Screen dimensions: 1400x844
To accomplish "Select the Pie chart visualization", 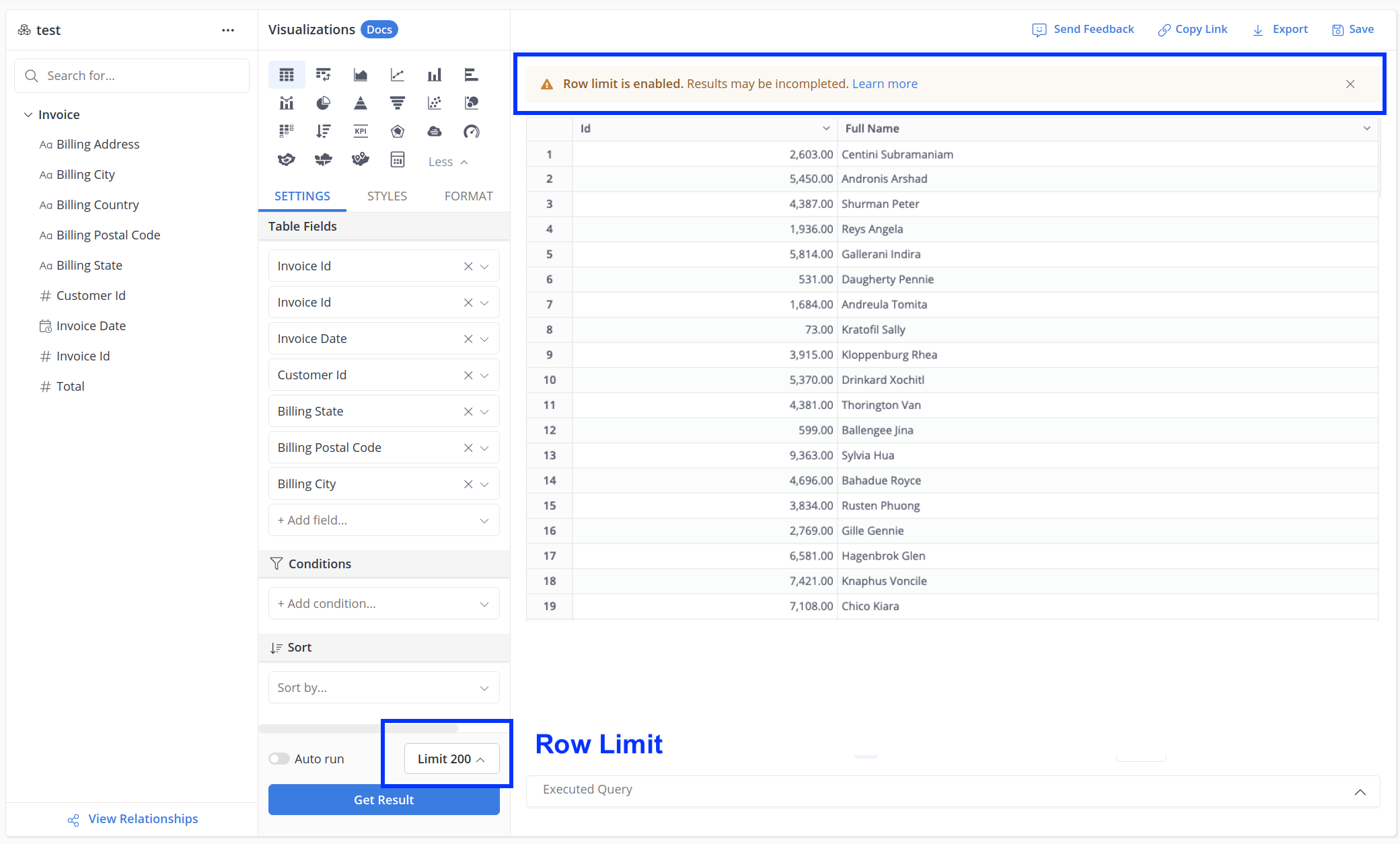I will coord(324,103).
